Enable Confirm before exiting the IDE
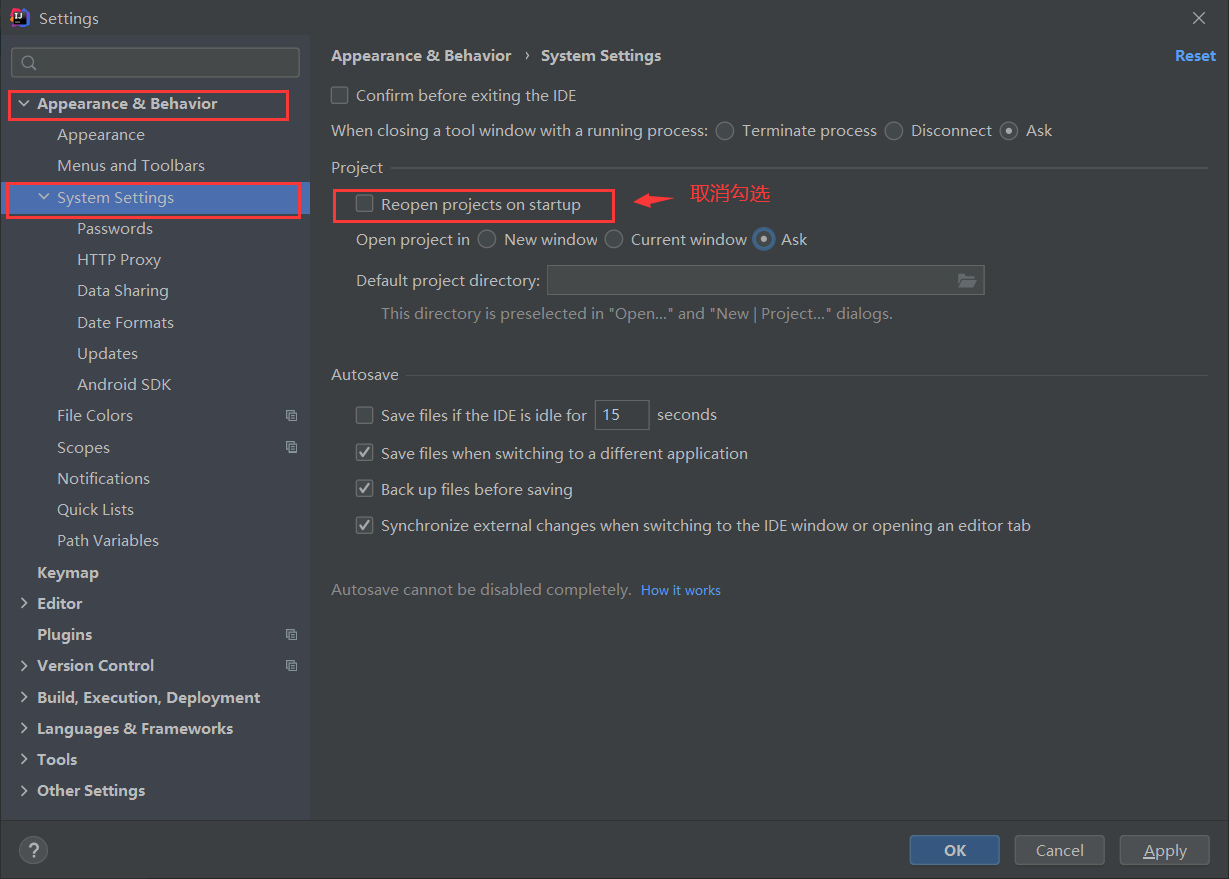This screenshot has height=879, width=1229. pyautogui.click(x=340, y=96)
